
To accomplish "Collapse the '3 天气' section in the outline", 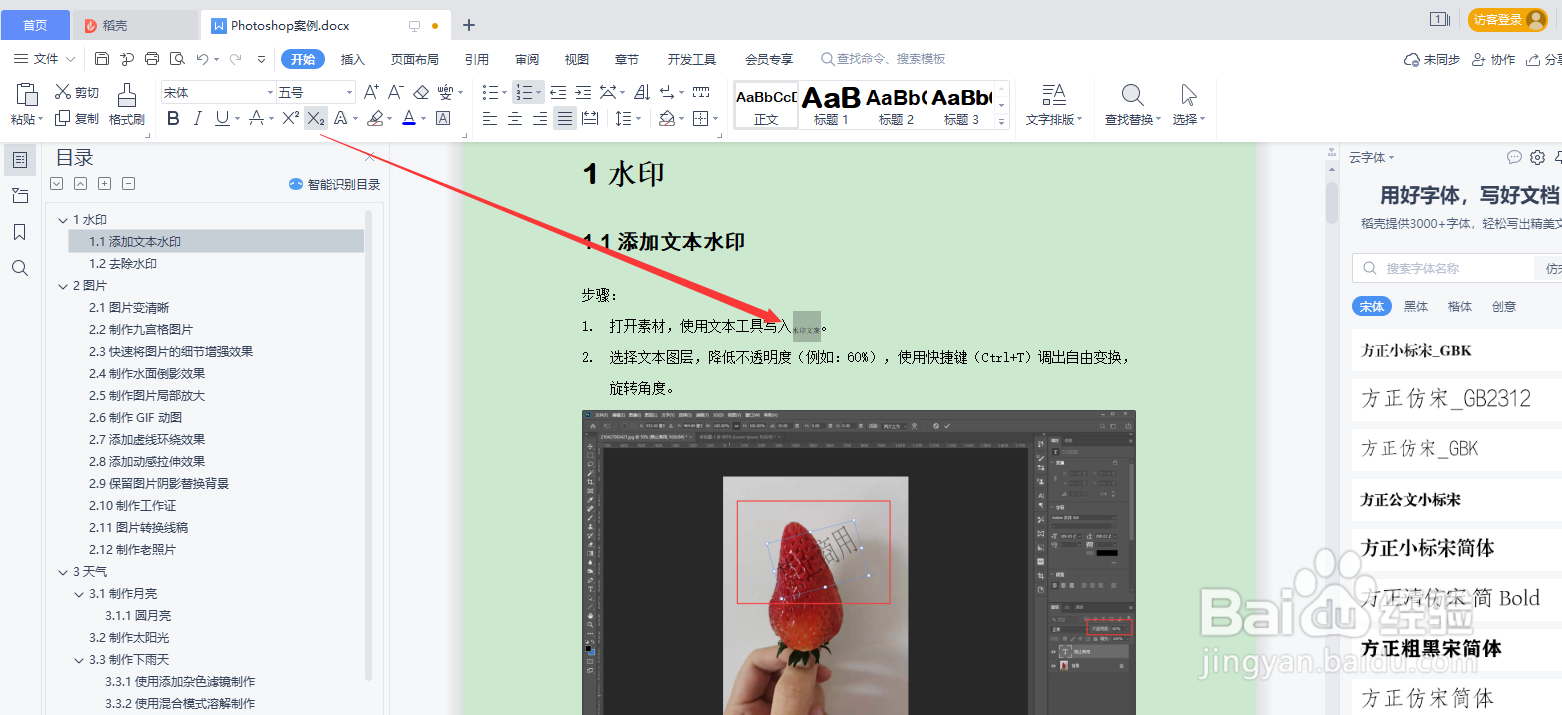I will (x=63, y=571).
